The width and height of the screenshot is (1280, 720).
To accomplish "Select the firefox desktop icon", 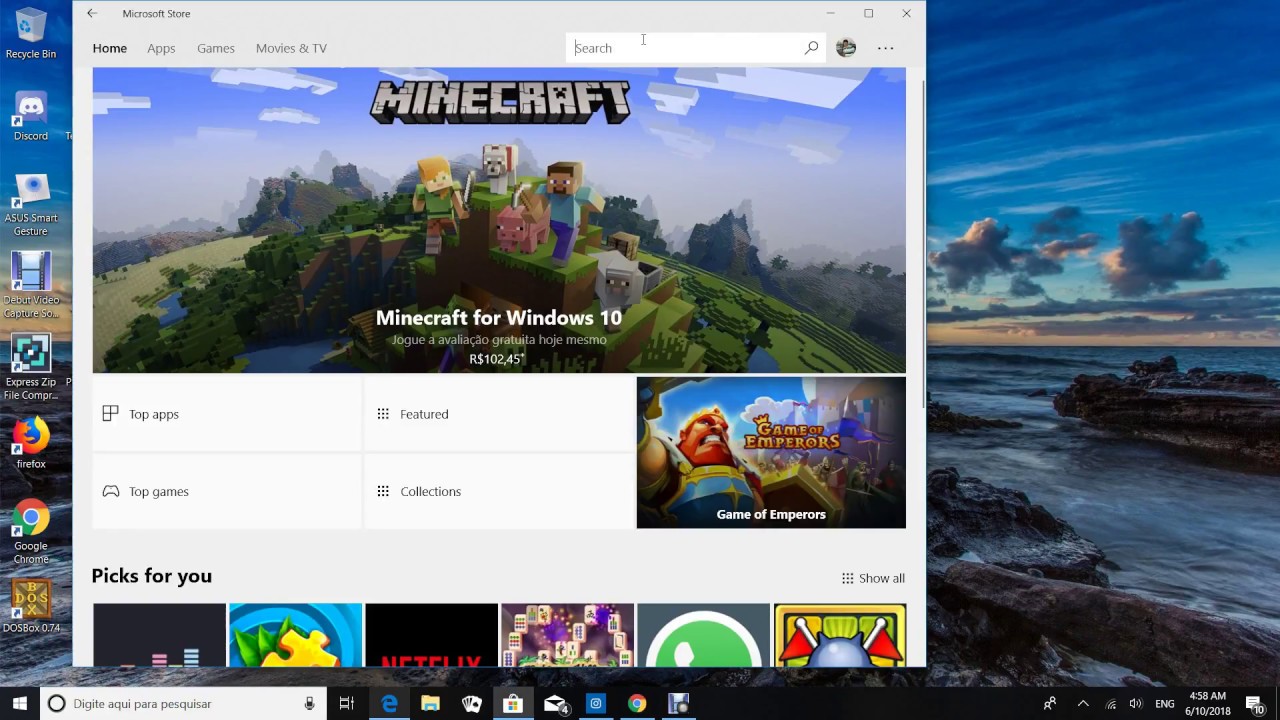I will click(31, 443).
